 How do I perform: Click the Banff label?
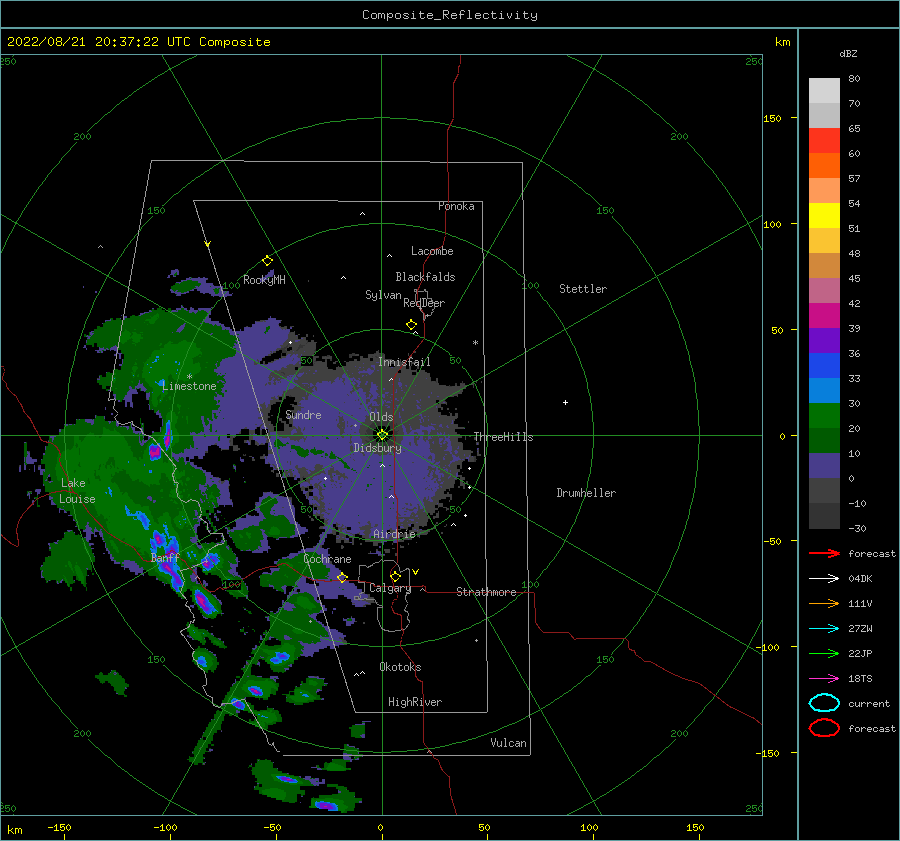click(x=165, y=558)
